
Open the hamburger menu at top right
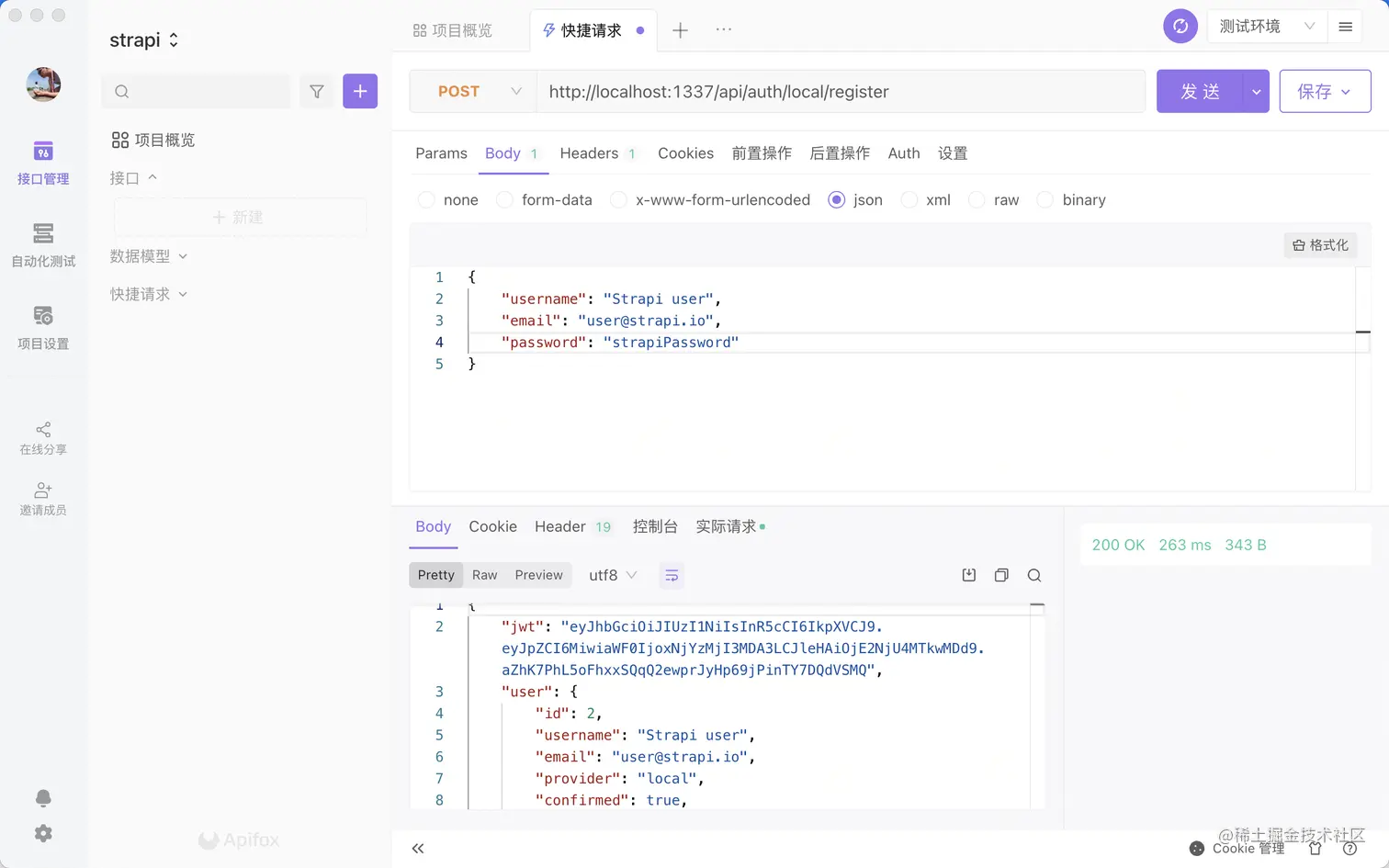[x=1346, y=27]
